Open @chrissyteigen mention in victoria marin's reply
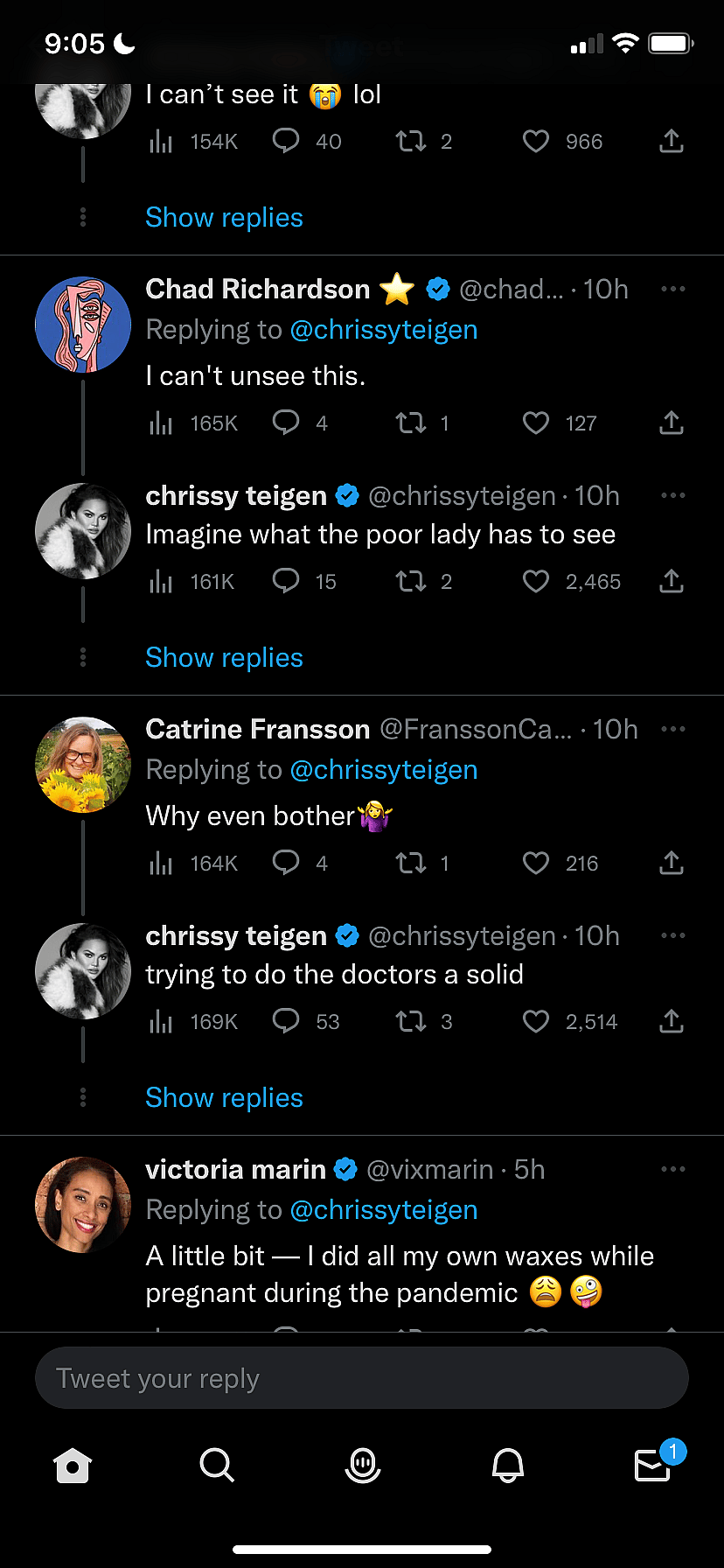This screenshot has width=724, height=1568. point(383,1209)
